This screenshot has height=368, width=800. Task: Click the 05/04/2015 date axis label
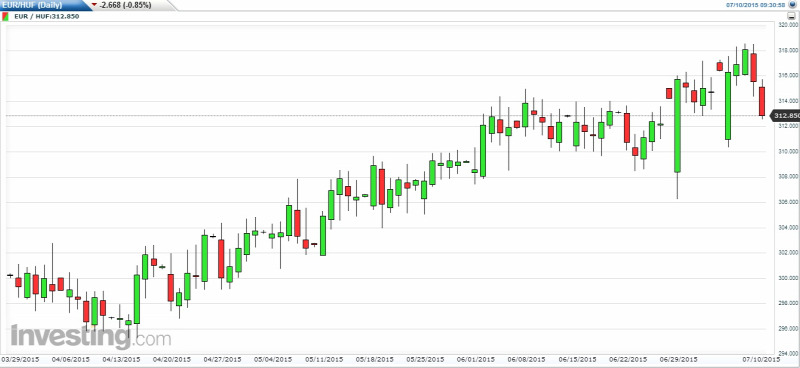point(273,360)
